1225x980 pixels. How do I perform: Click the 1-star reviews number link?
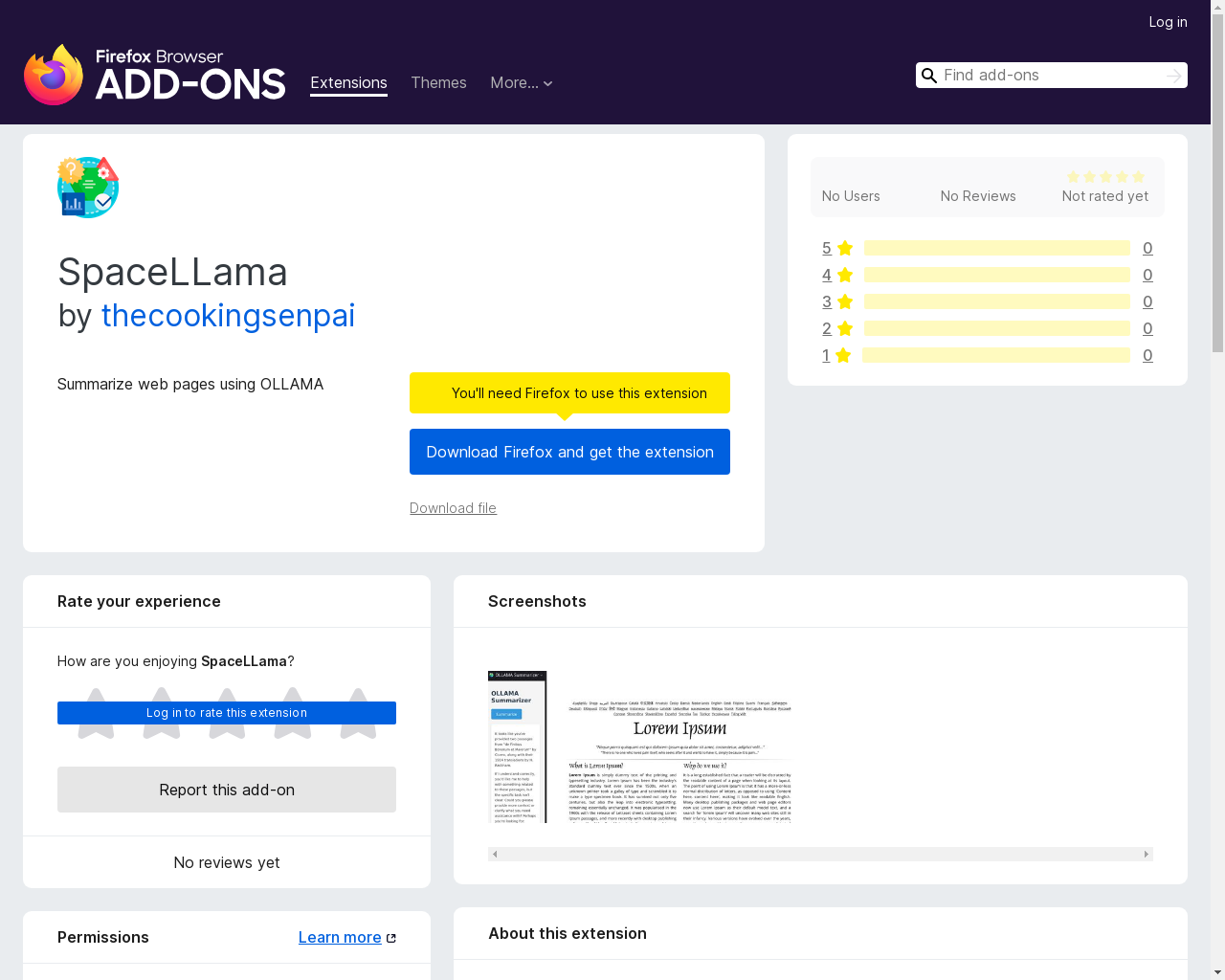coord(826,355)
